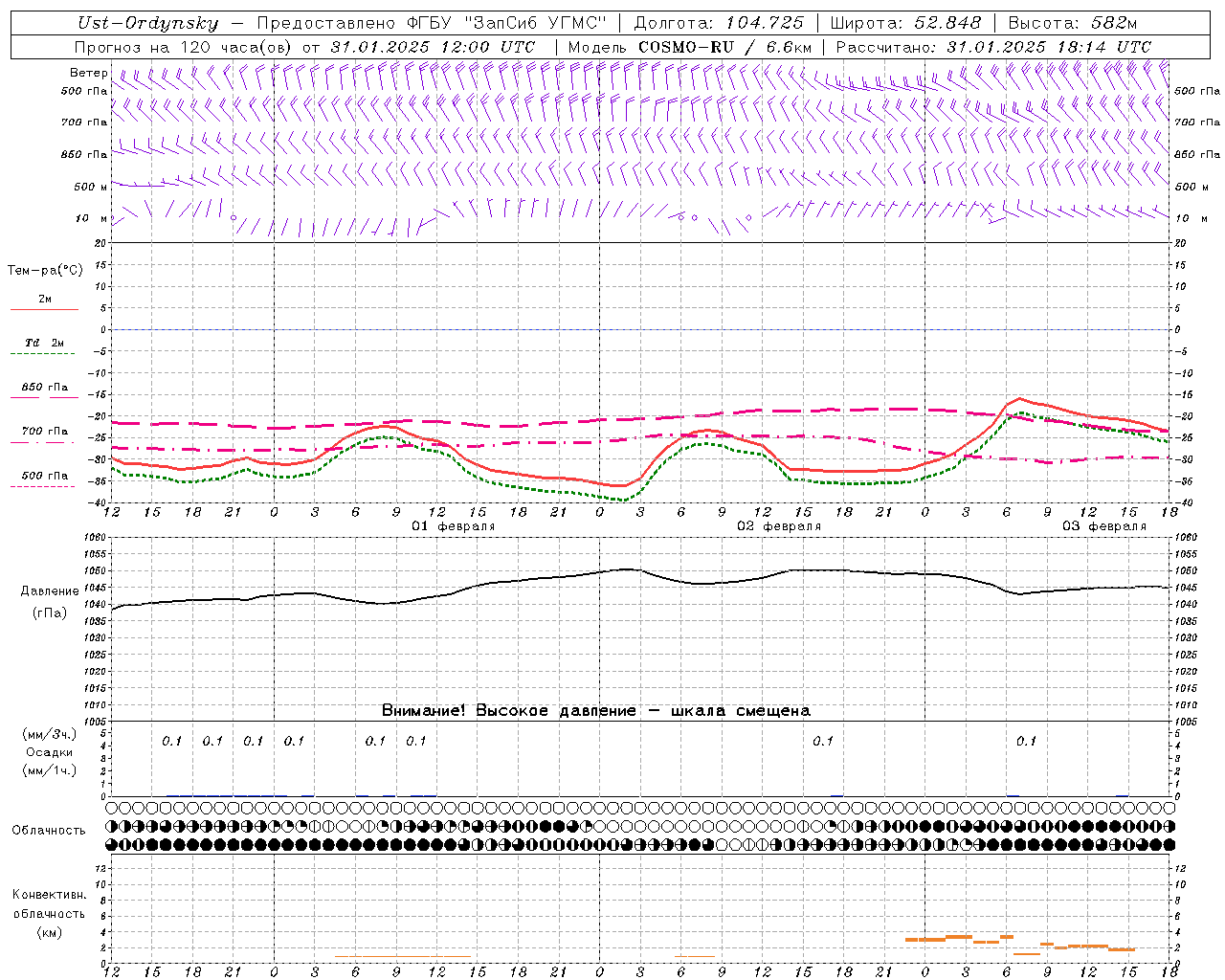Image resolution: width=1225 pixels, height=980 pixels.
Task: Click the temperature legend's 700 гПа entry
Action: (x=44, y=432)
